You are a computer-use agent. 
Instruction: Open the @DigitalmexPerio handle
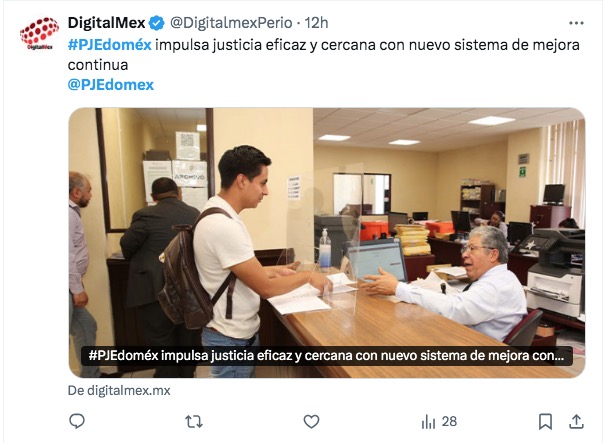pos(231,23)
